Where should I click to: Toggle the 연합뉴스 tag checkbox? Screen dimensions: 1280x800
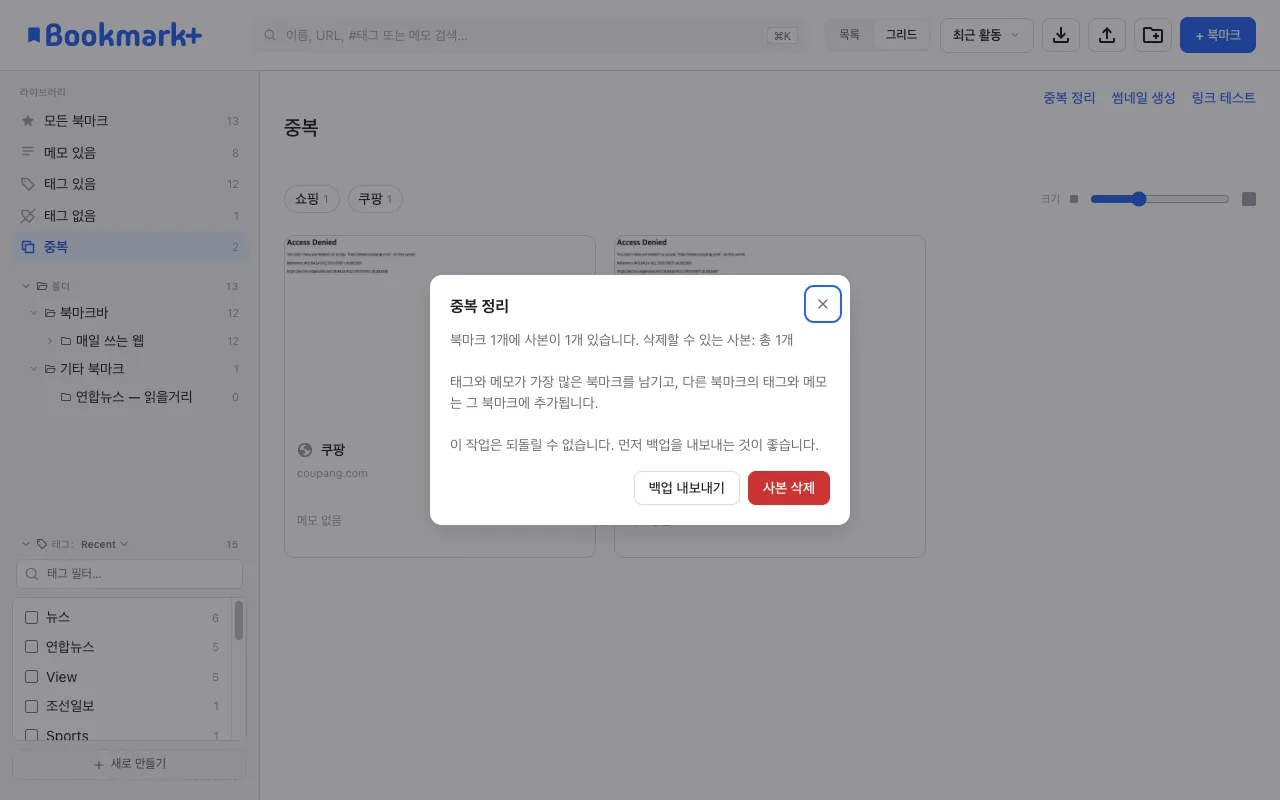pyautogui.click(x=31, y=647)
